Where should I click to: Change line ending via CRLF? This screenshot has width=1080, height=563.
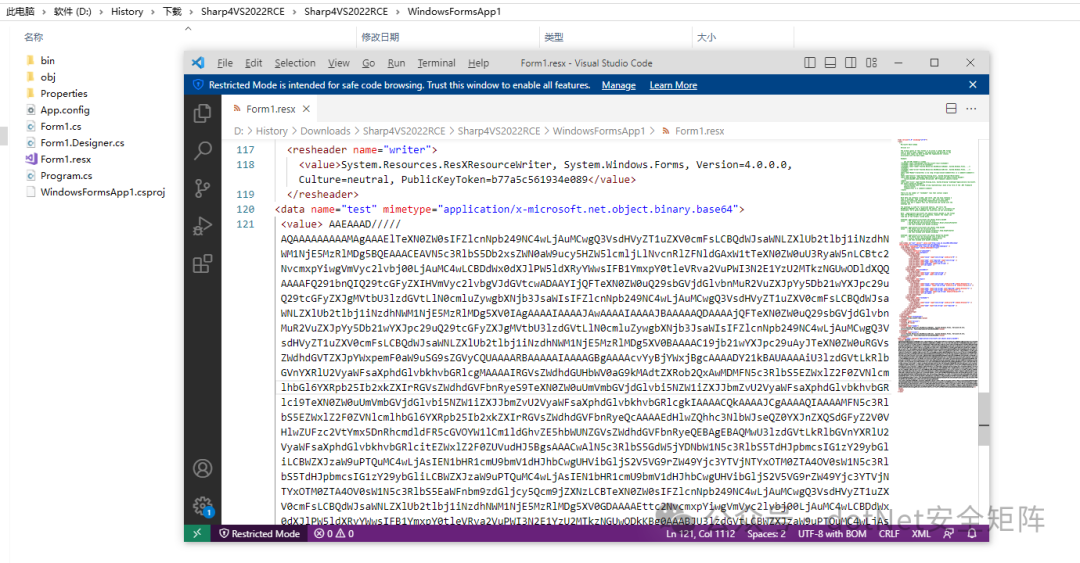point(889,533)
